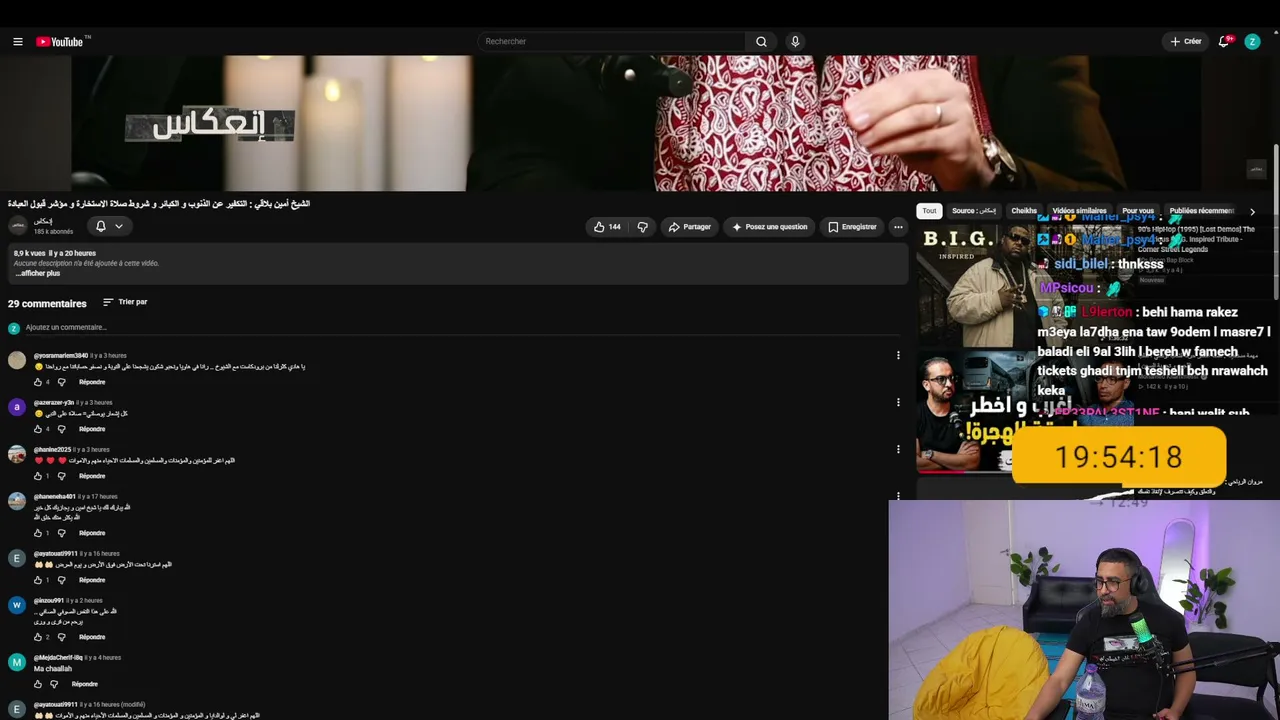The width and height of the screenshot is (1280, 720).
Task: Select the Pour vous chip
Action: 1138,211
